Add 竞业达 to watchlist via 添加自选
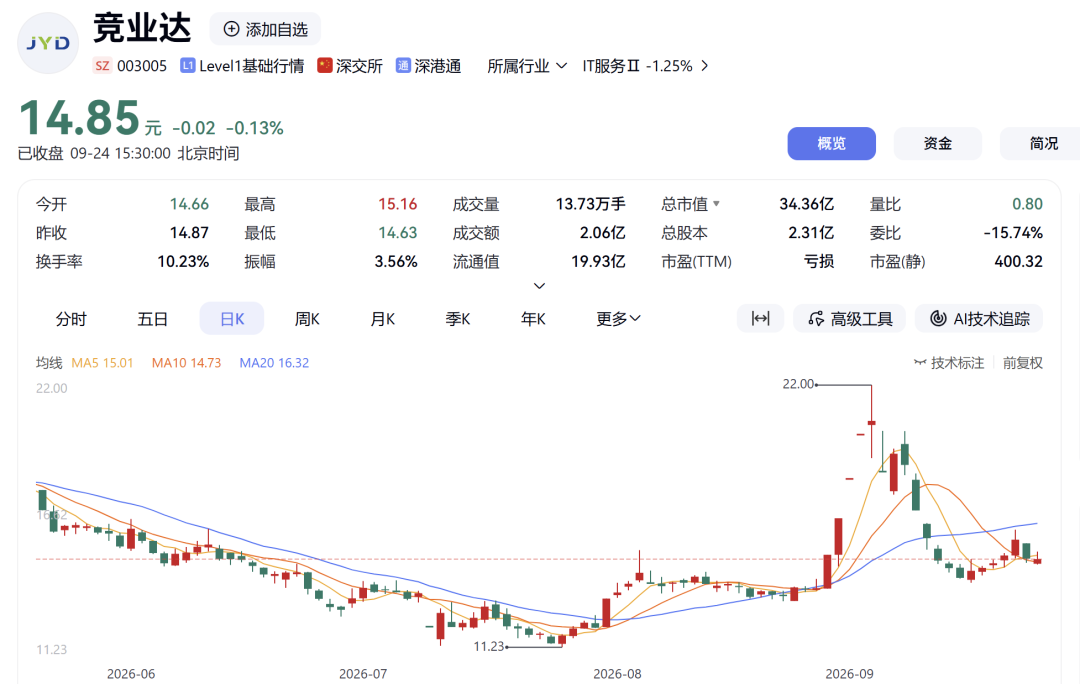This screenshot has width=1080, height=684. pyautogui.click(x=265, y=29)
